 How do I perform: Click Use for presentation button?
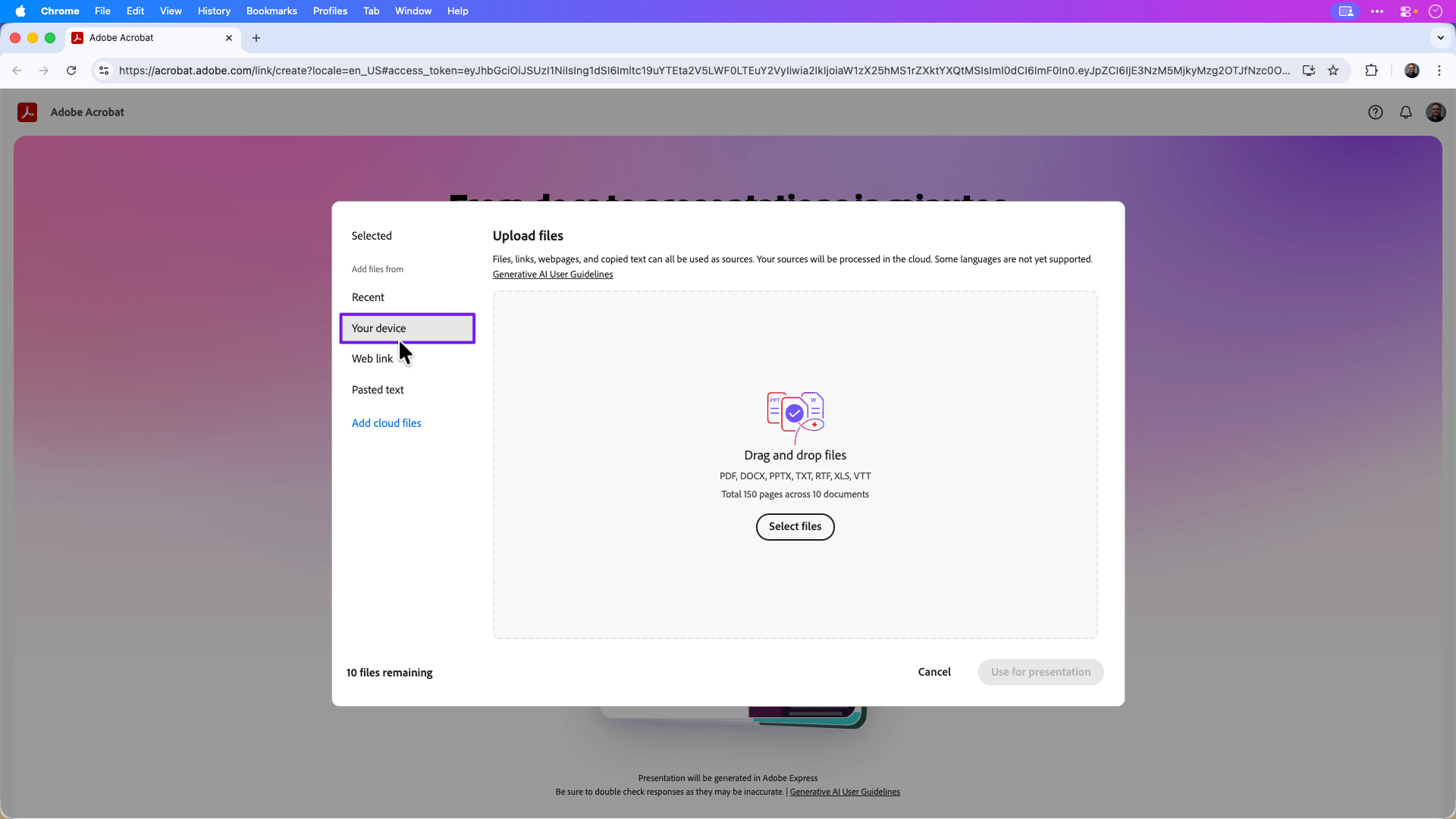coord(1040,673)
